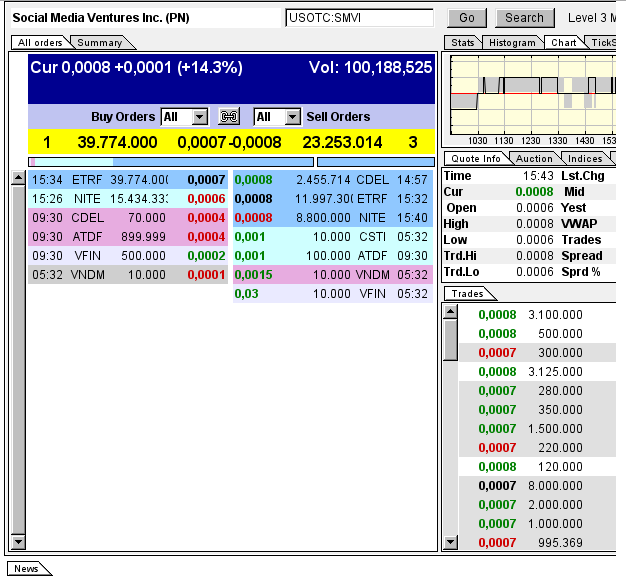This screenshot has width=626, height=576.
Task: Open the News tab at bottom
Action: (26, 568)
